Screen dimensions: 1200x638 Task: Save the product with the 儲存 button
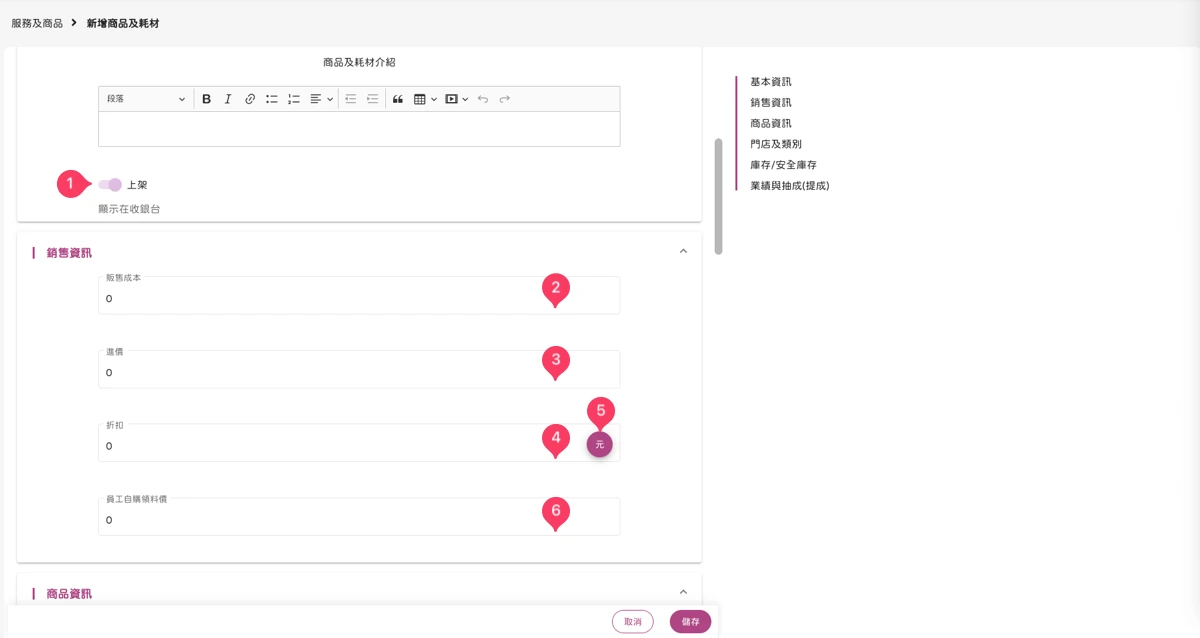coord(691,621)
